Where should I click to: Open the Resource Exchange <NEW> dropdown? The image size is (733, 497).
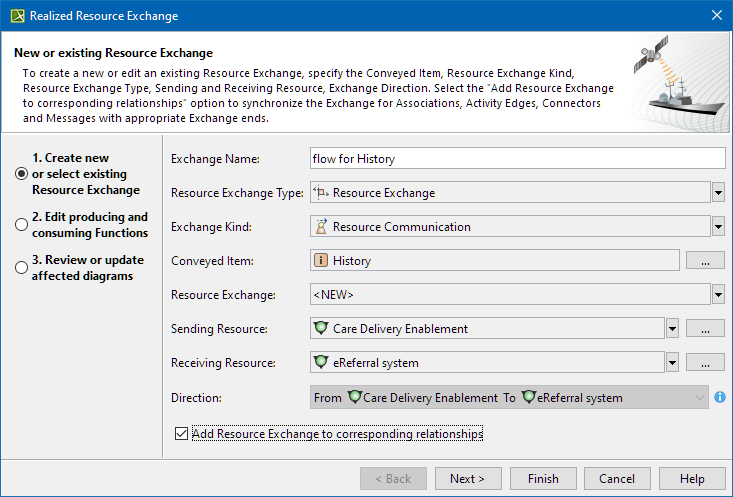pos(718,295)
